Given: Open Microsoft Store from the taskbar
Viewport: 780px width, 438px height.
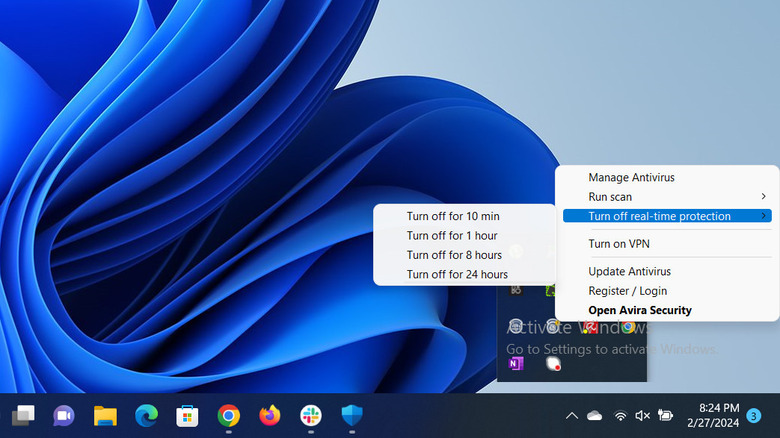Looking at the screenshot, I should point(188,415).
